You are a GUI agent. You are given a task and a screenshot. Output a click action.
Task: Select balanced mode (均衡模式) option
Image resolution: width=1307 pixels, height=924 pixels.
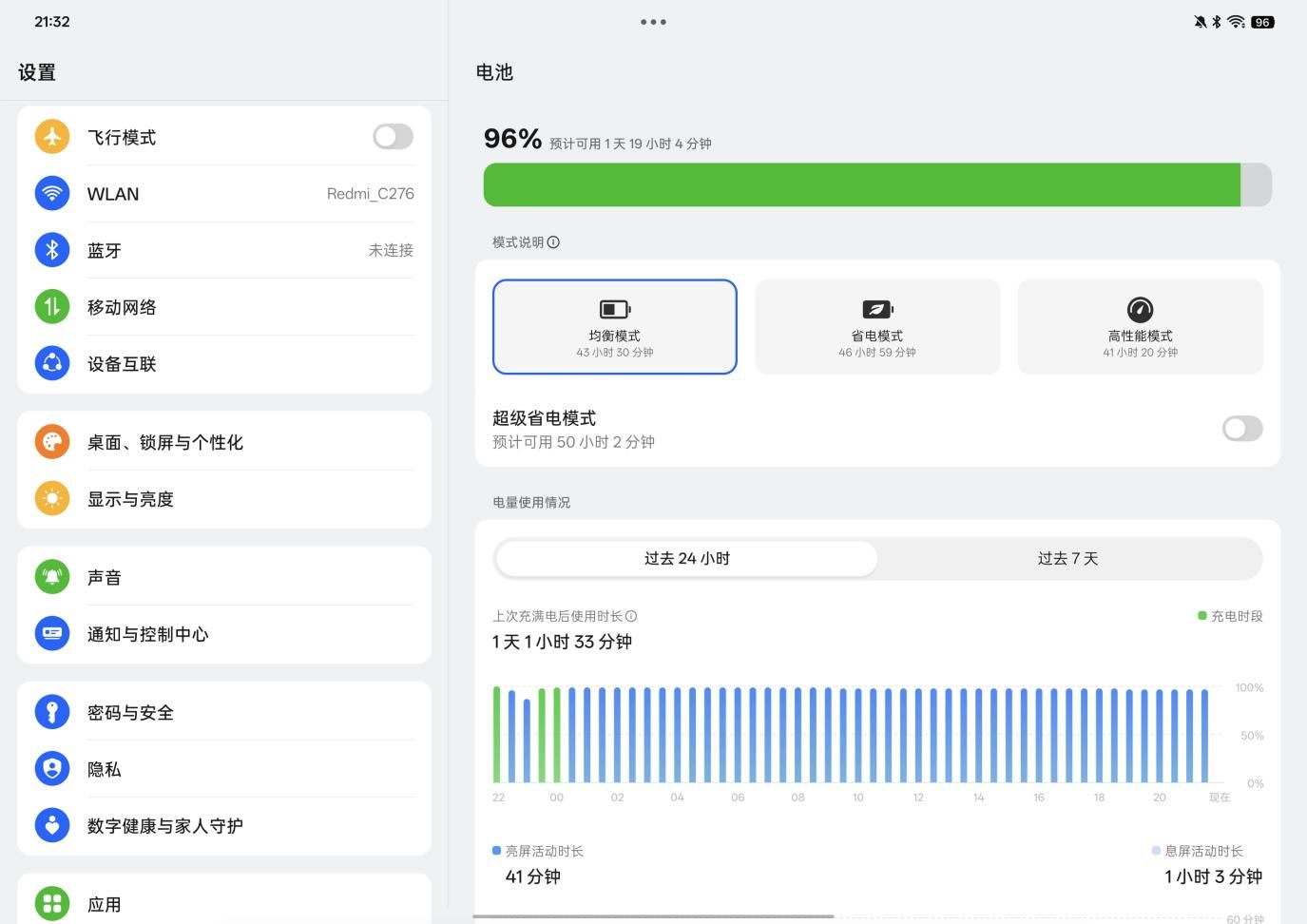coord(614,327)
